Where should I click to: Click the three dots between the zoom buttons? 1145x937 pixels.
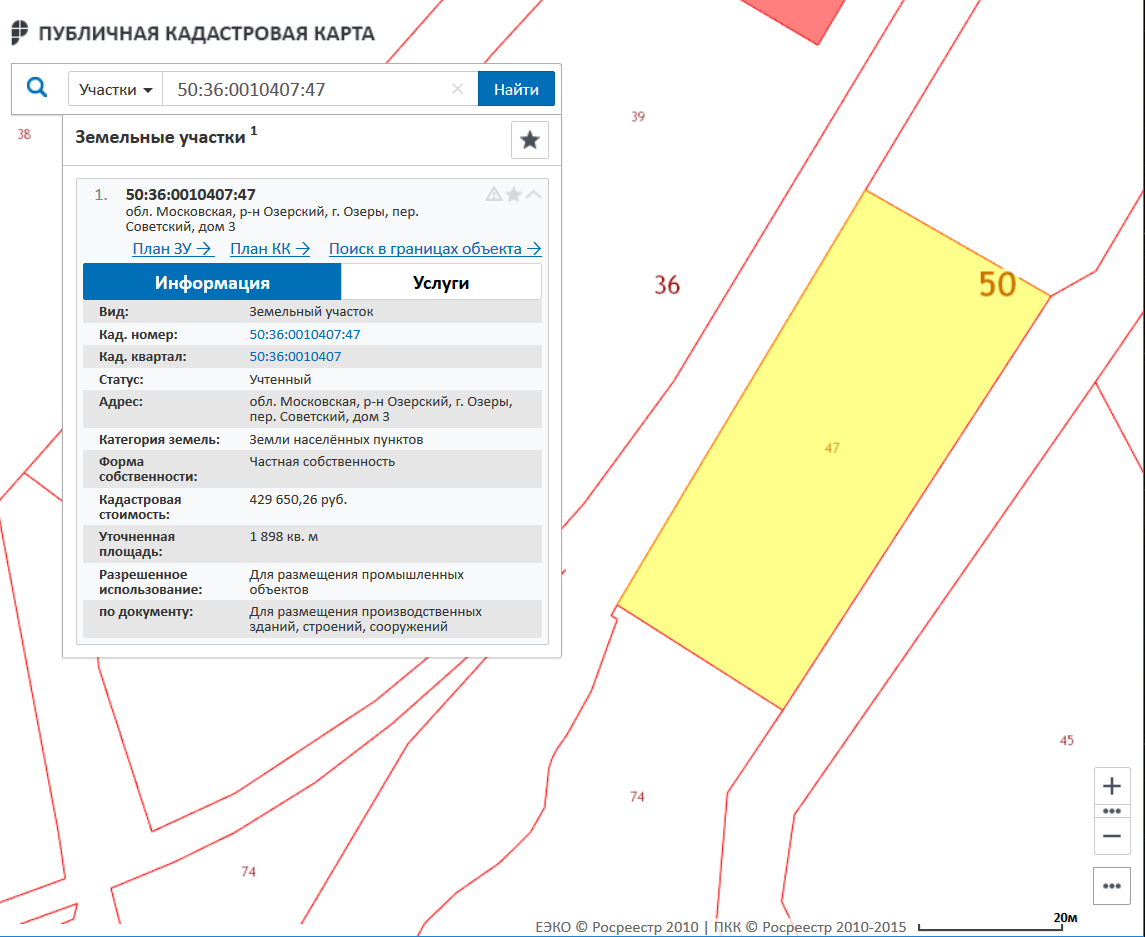tap(1112, 811)
